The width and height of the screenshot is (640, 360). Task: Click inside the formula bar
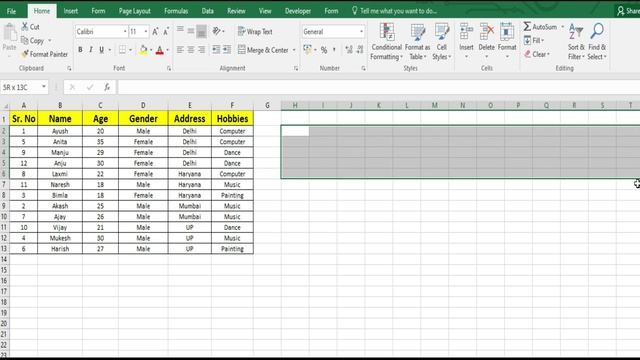(x=379, y=87)
